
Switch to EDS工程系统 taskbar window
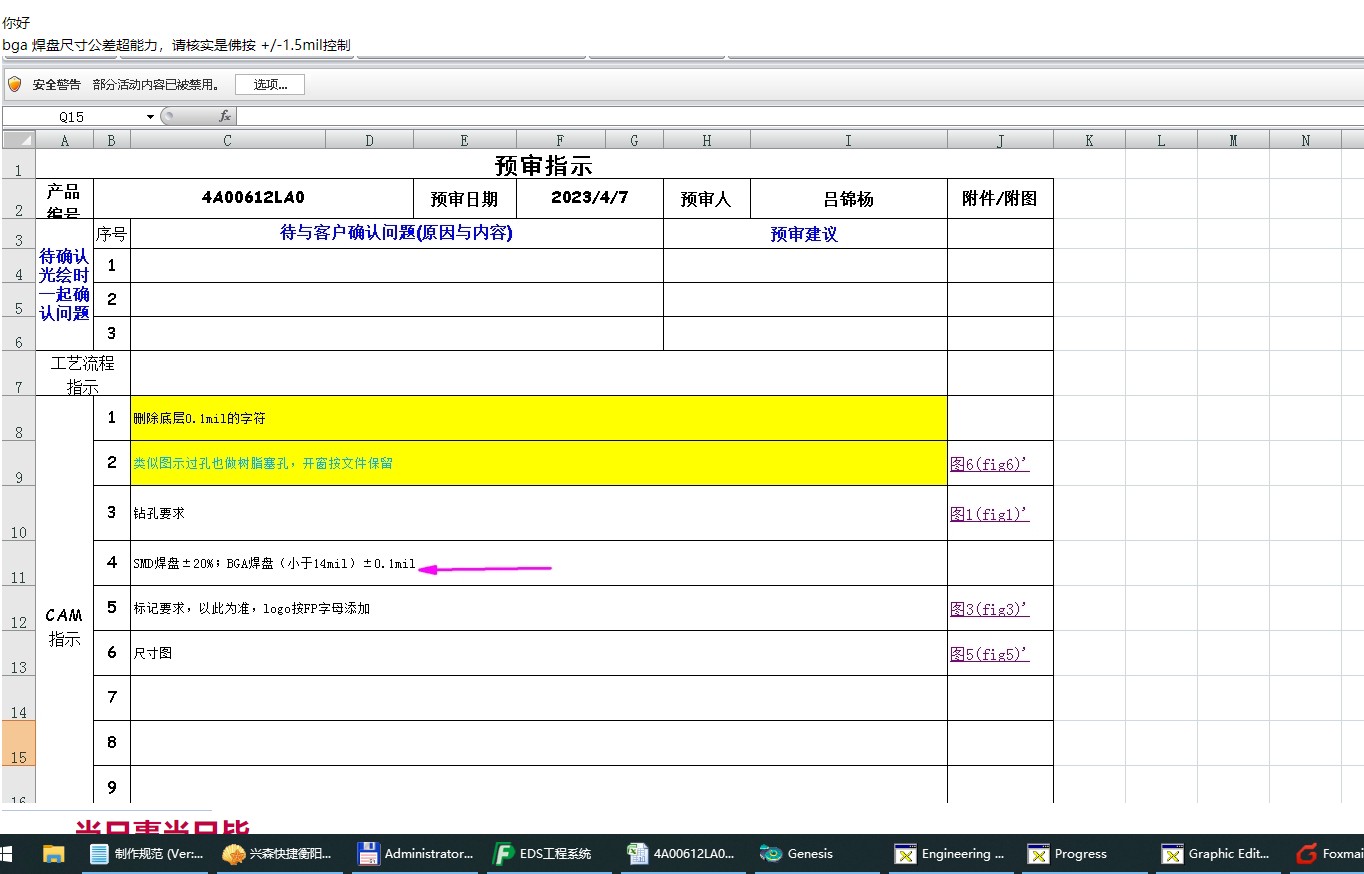coord(547,854)
